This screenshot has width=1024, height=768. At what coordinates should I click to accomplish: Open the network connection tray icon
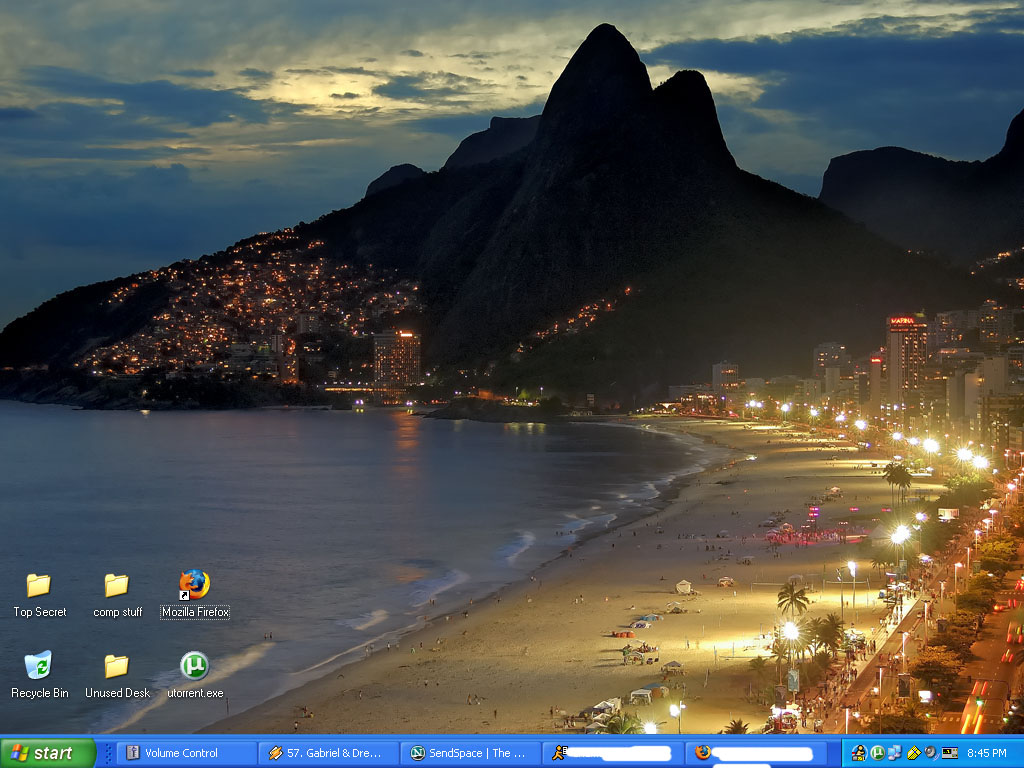pos(894,753)
